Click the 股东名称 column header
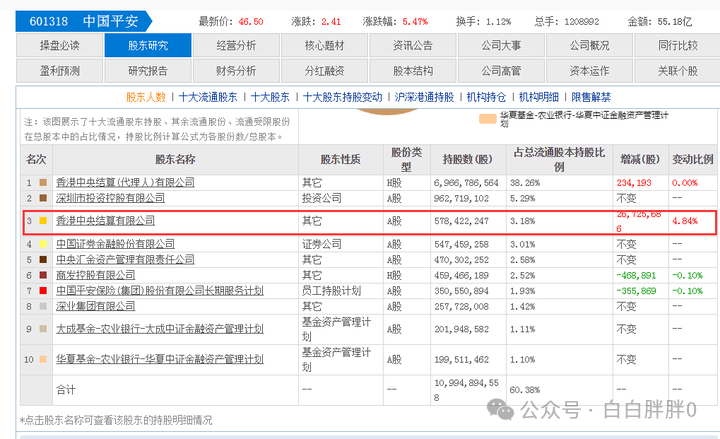The image size is (720, 439). (x=175, y=160)
